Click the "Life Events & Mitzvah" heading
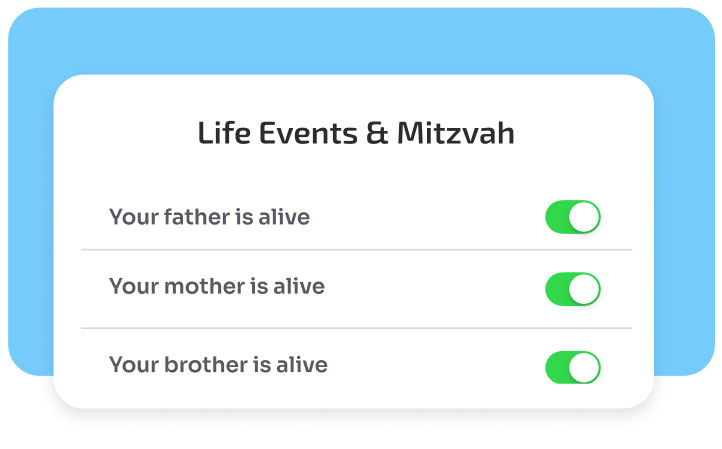This screenshot has height=449, width=722. click(356, 133)
